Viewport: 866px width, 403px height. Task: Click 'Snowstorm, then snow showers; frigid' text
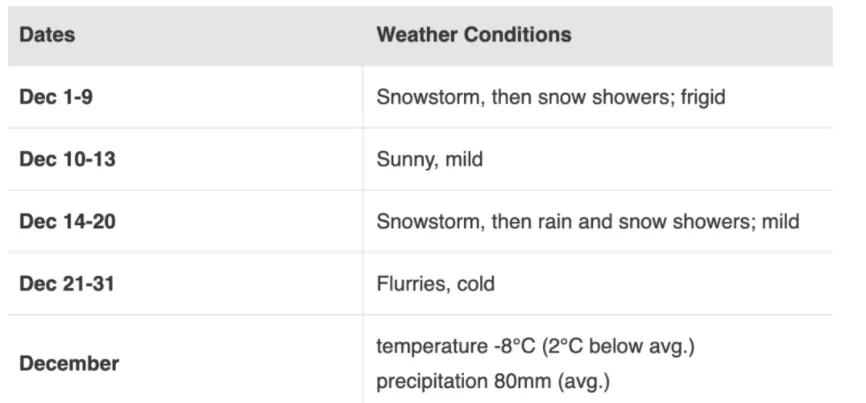coord(551,98)
